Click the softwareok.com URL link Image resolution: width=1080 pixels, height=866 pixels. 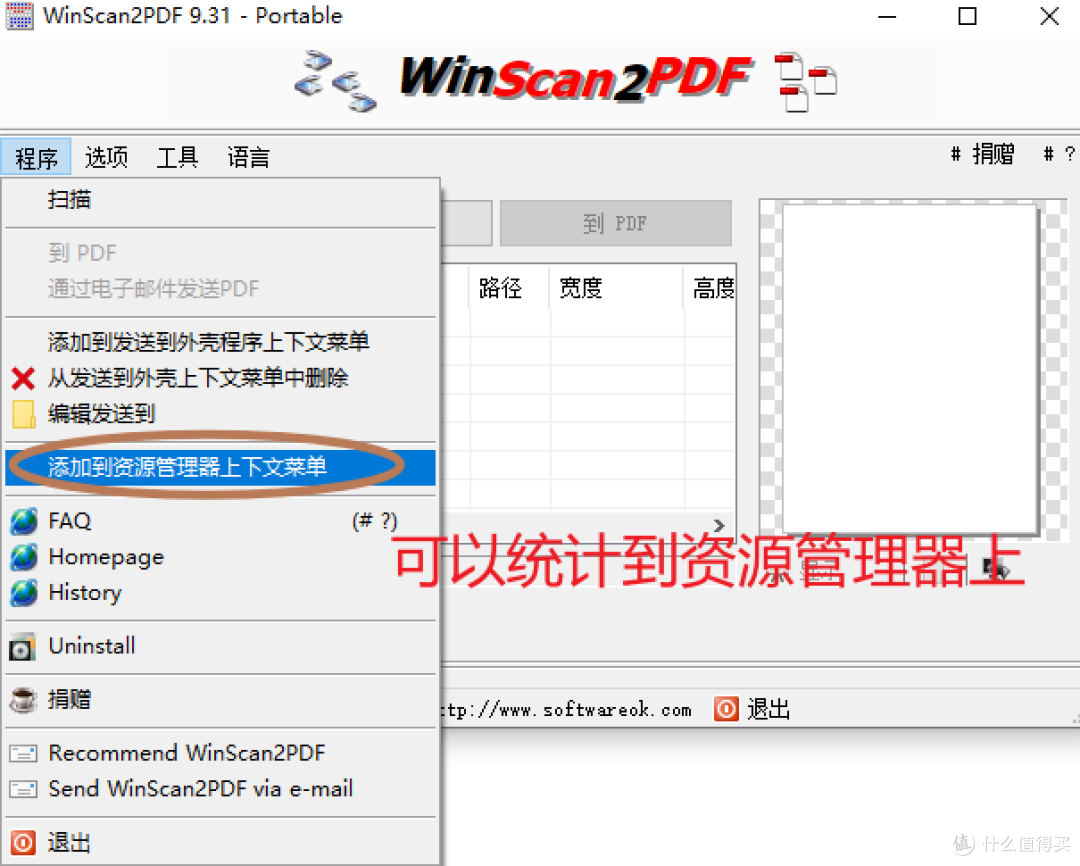coord(565,710)
